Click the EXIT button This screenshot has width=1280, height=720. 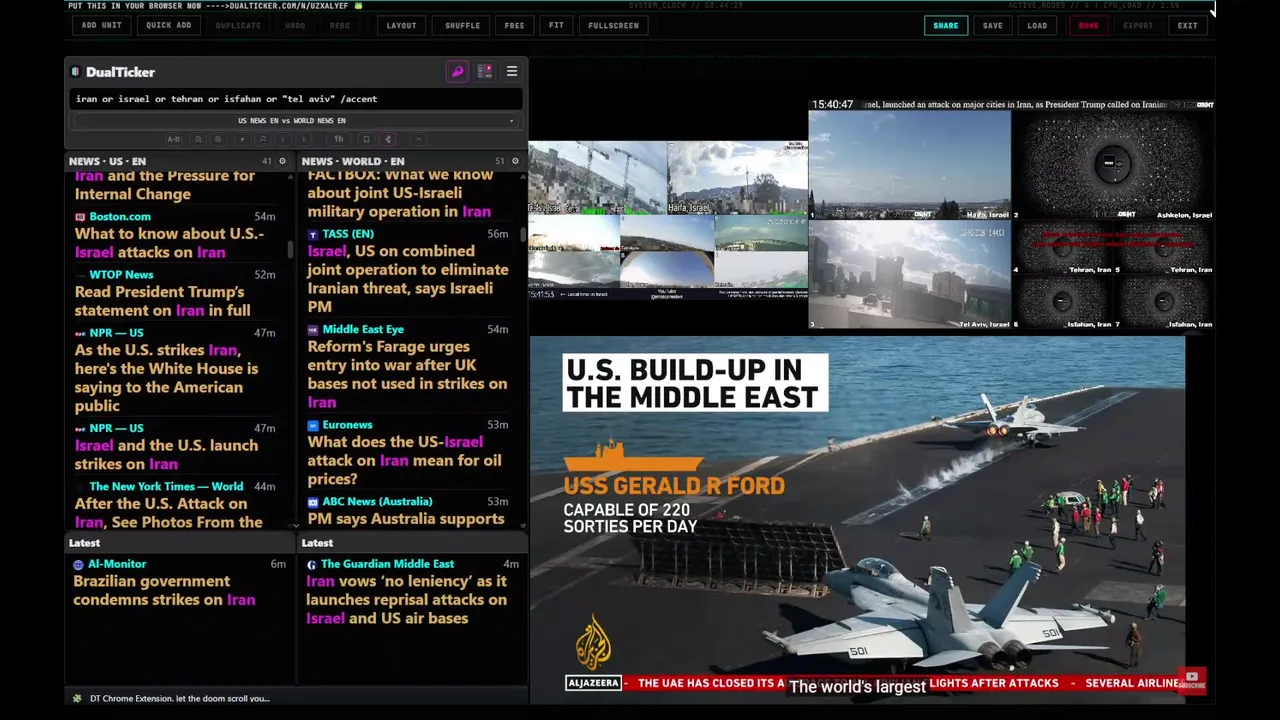click(x=1187, y=25)
